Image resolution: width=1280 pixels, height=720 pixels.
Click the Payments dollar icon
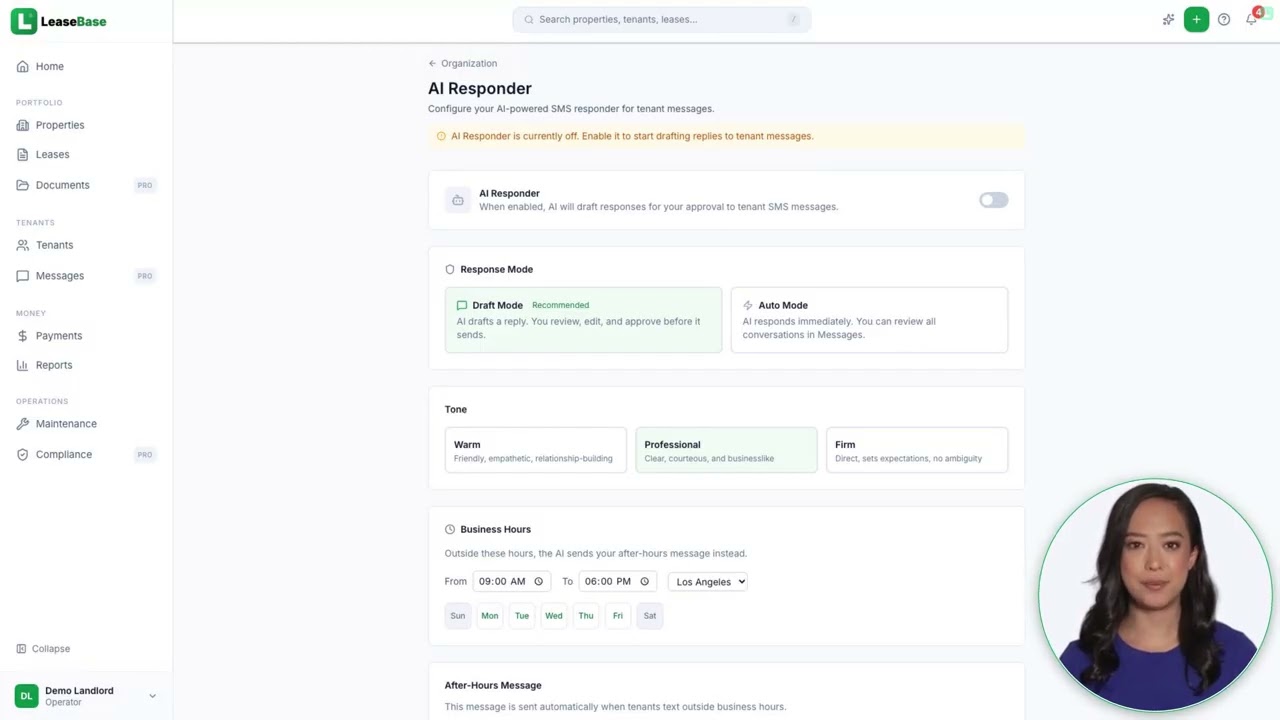point(22,336)
